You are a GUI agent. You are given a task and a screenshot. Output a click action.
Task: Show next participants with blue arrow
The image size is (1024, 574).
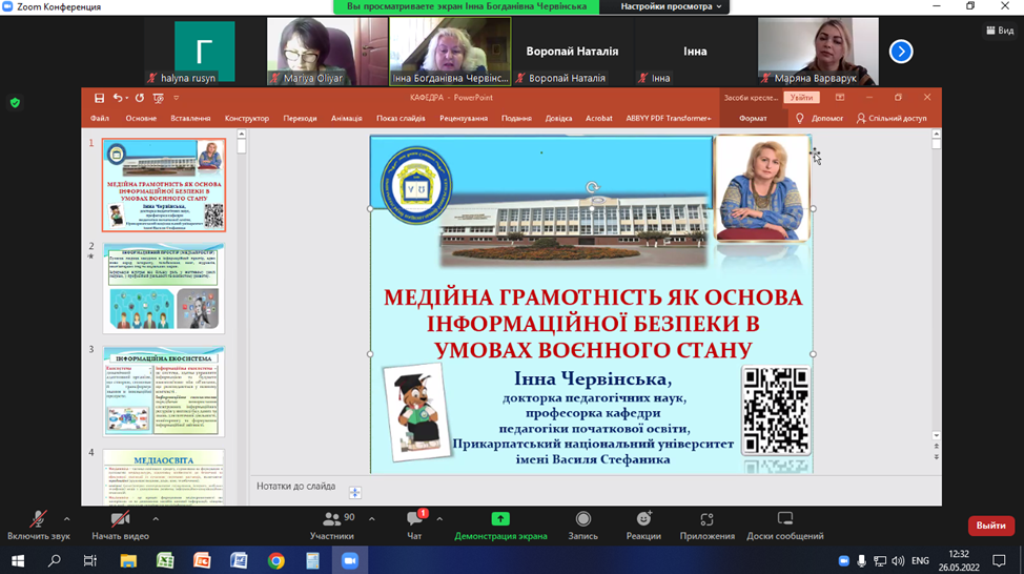click(x=901, y=51)
